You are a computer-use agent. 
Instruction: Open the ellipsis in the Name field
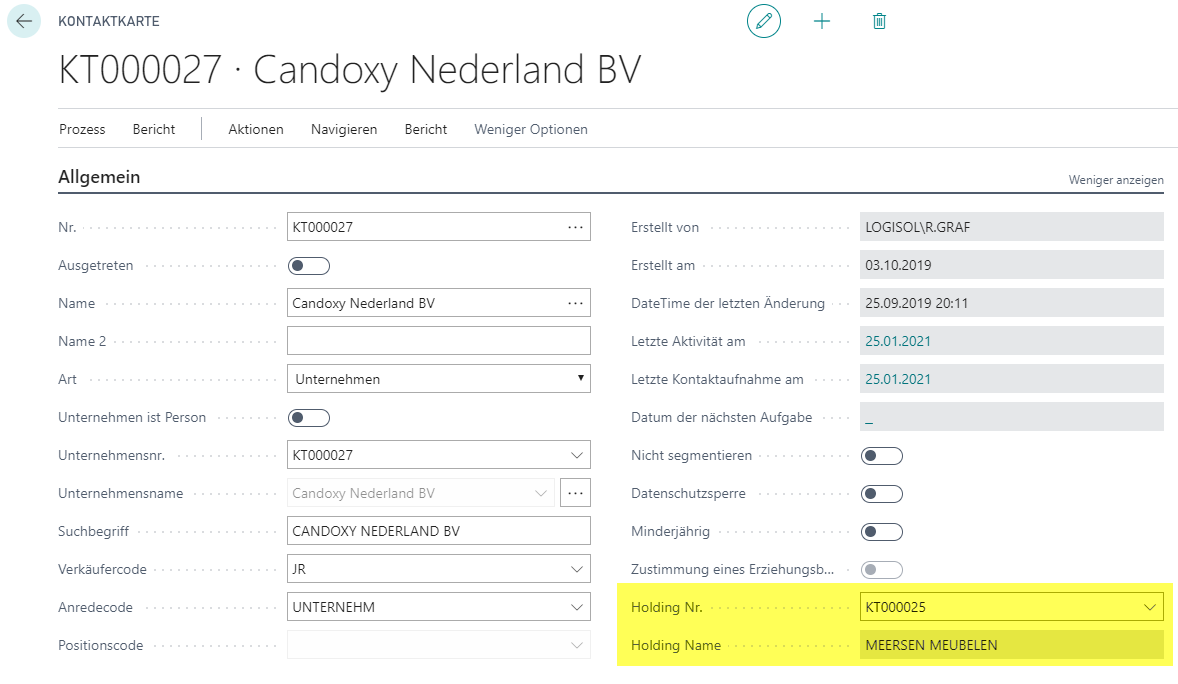pos(575,303)
